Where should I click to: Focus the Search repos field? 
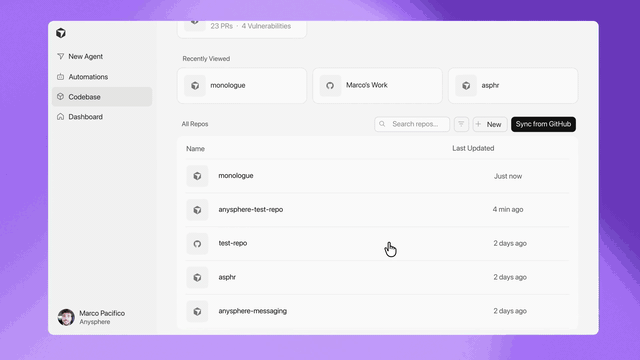(x=412, y=124)
